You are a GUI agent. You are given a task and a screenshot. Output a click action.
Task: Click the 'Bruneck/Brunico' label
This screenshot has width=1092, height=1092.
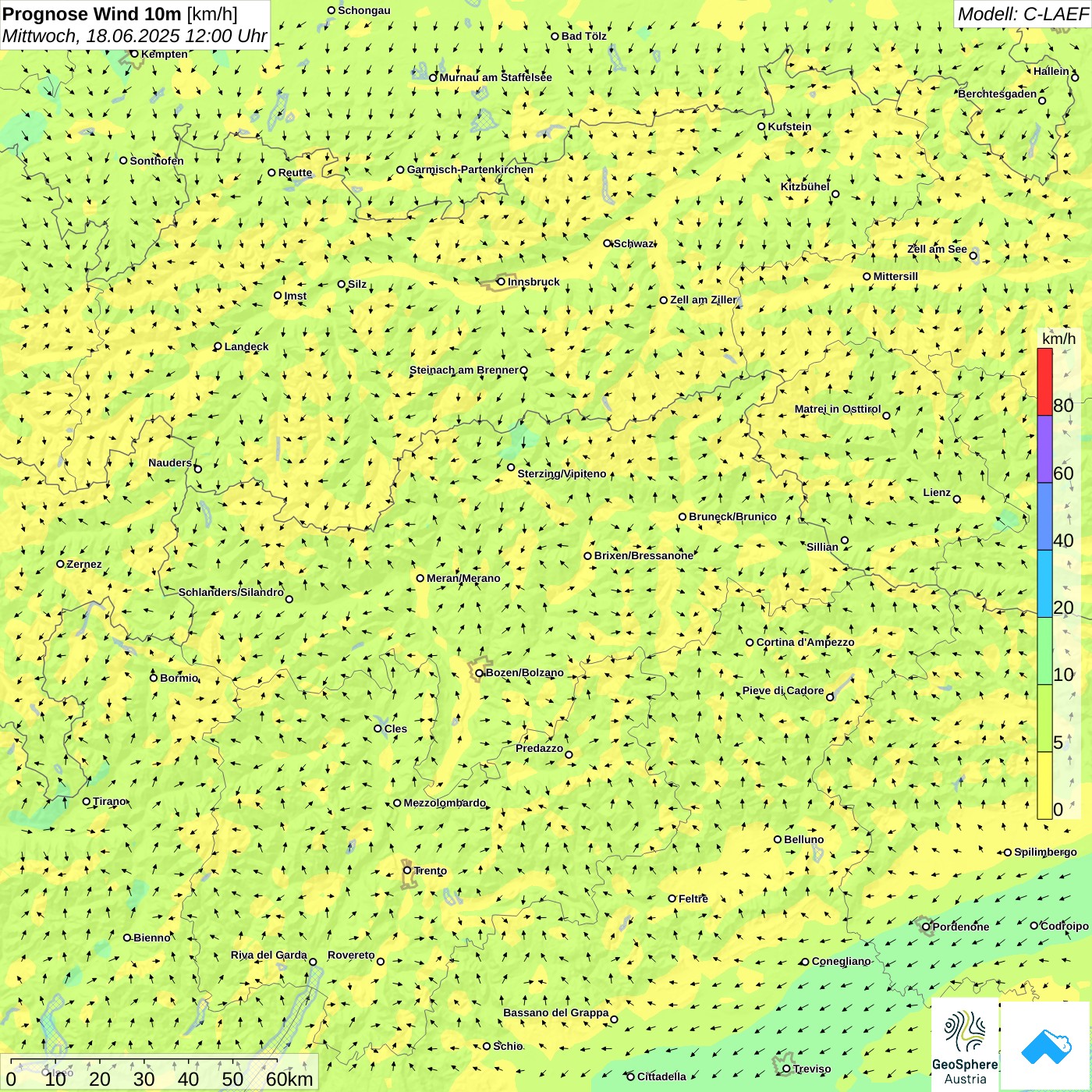point(732,516)
